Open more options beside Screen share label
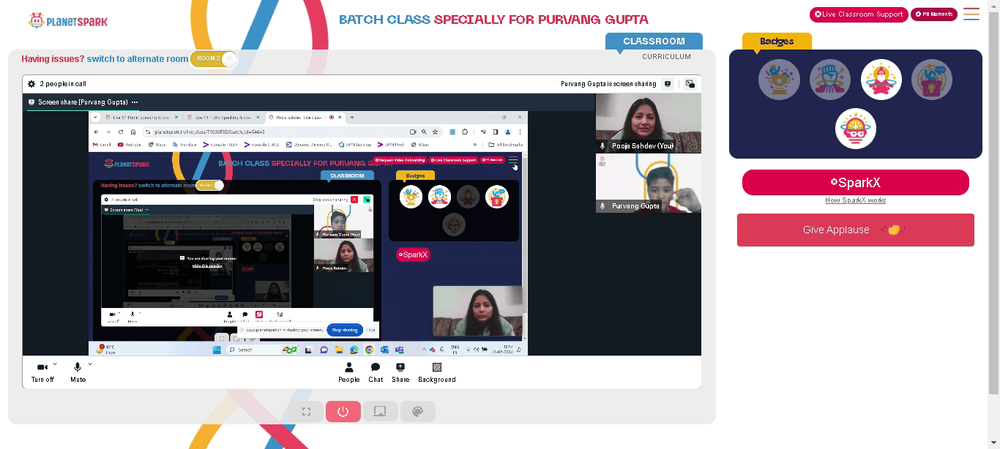 point(135,102)
